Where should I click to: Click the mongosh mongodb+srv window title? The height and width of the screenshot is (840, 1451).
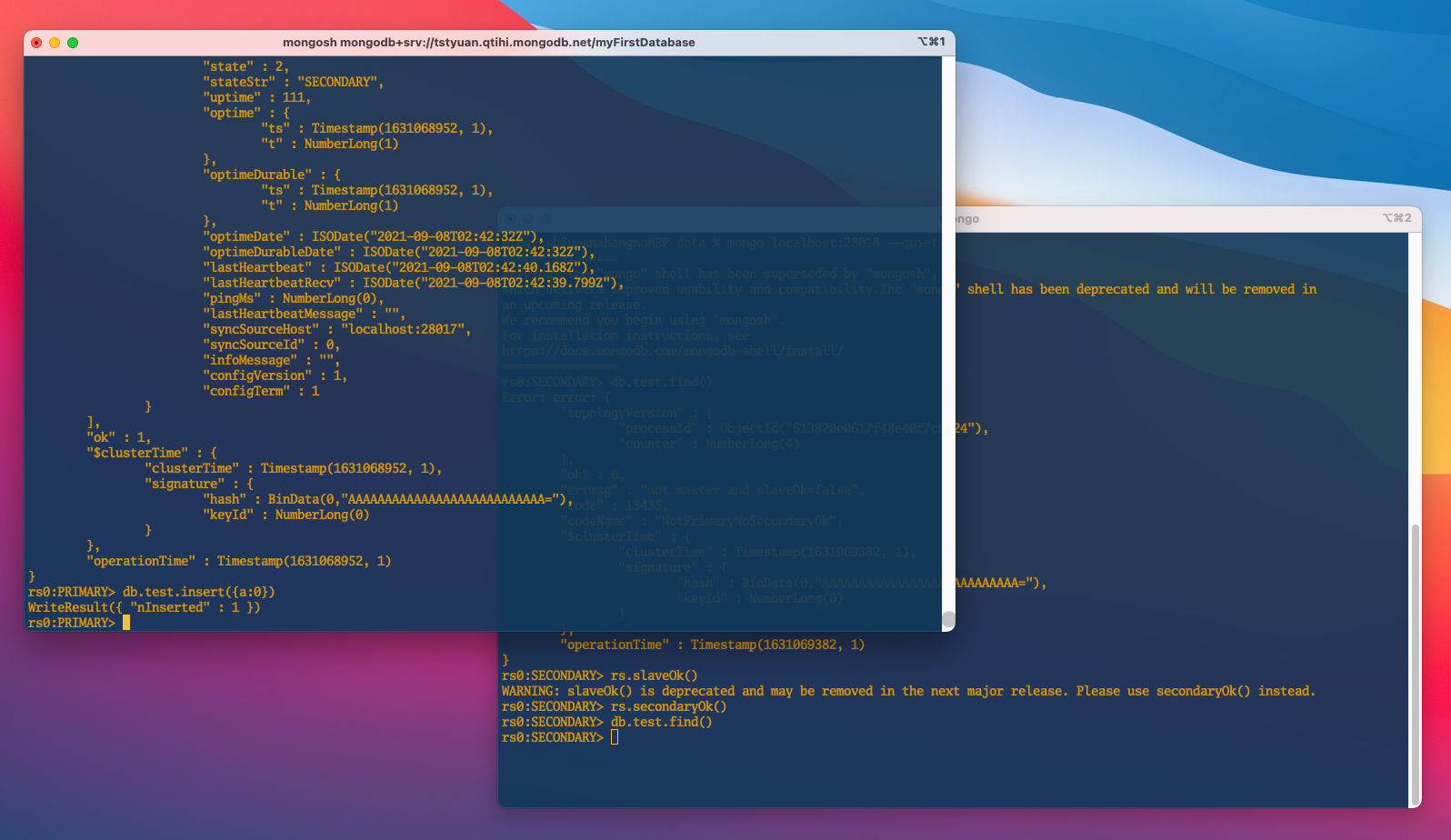[489, 43]
